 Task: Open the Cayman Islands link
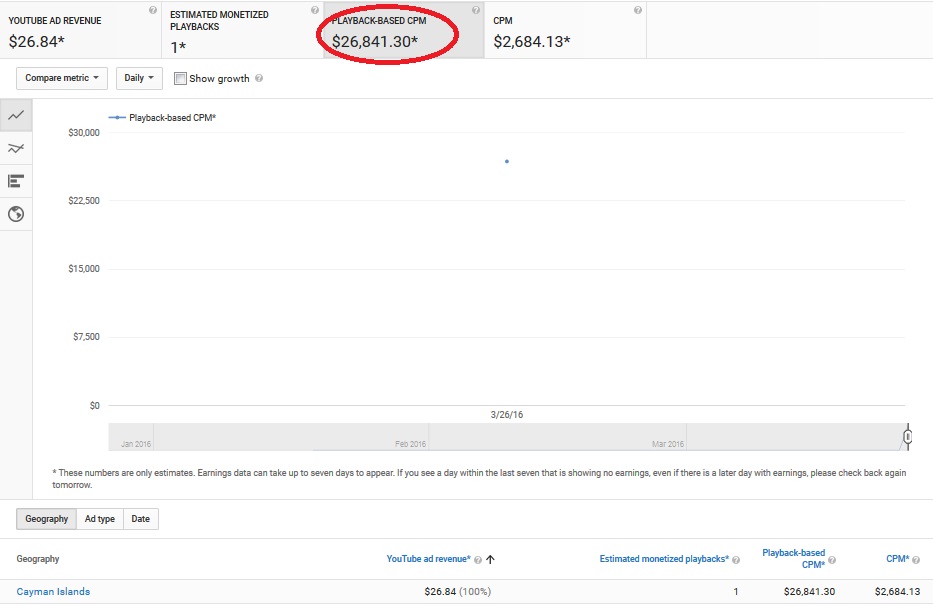tap(53, 592)
